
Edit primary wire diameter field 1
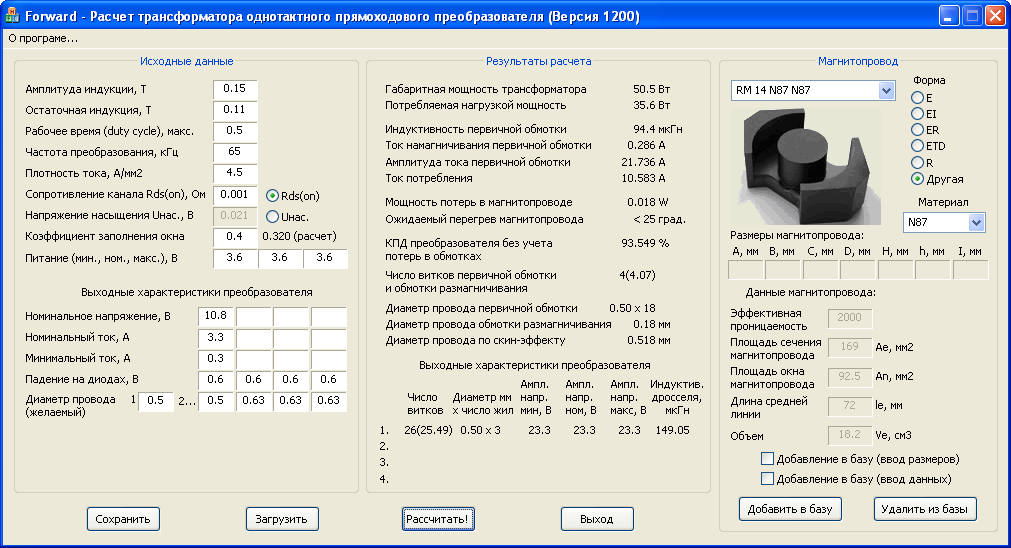click(x=156, y=401)
